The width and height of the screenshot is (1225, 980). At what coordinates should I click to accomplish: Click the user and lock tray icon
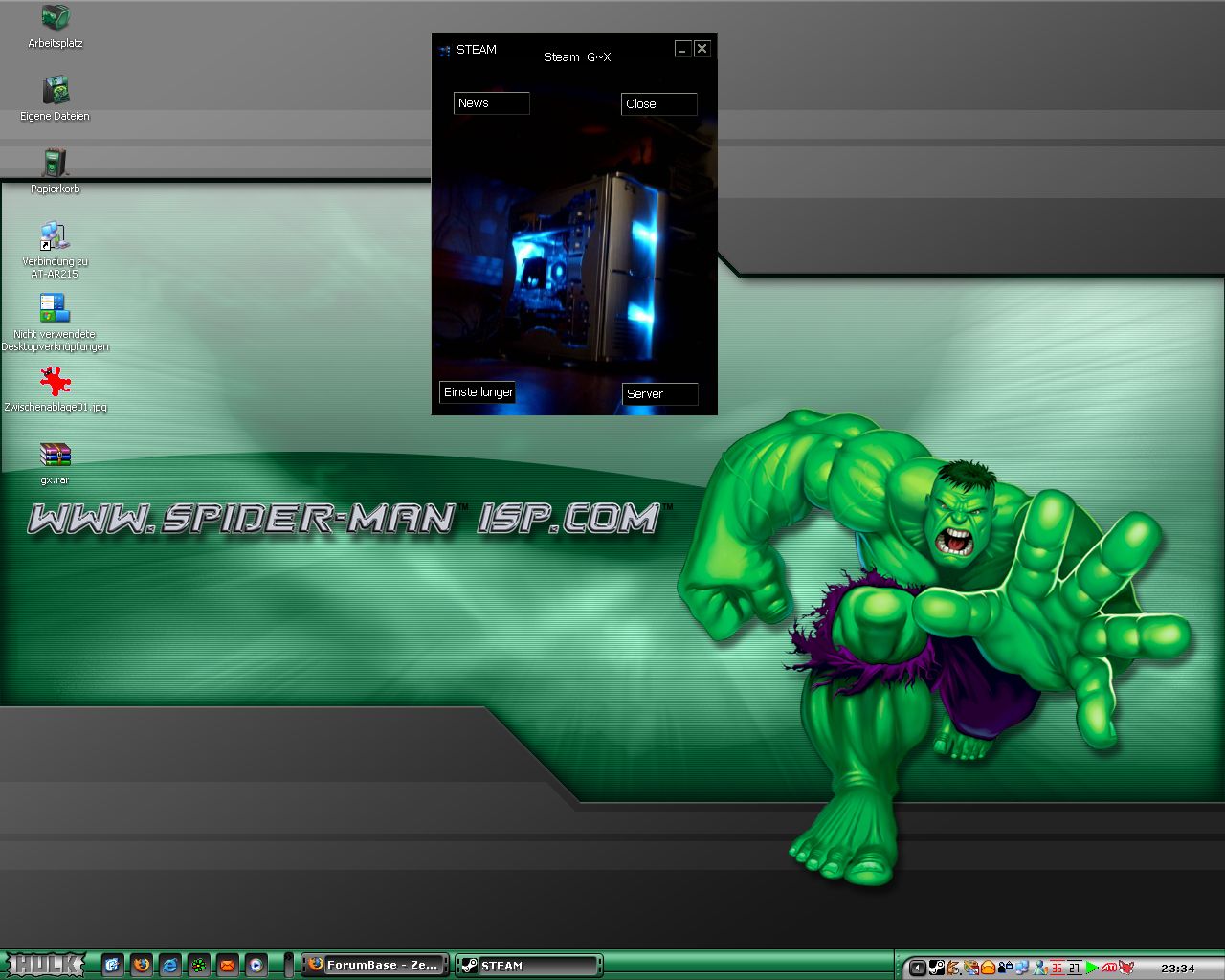1006,968
